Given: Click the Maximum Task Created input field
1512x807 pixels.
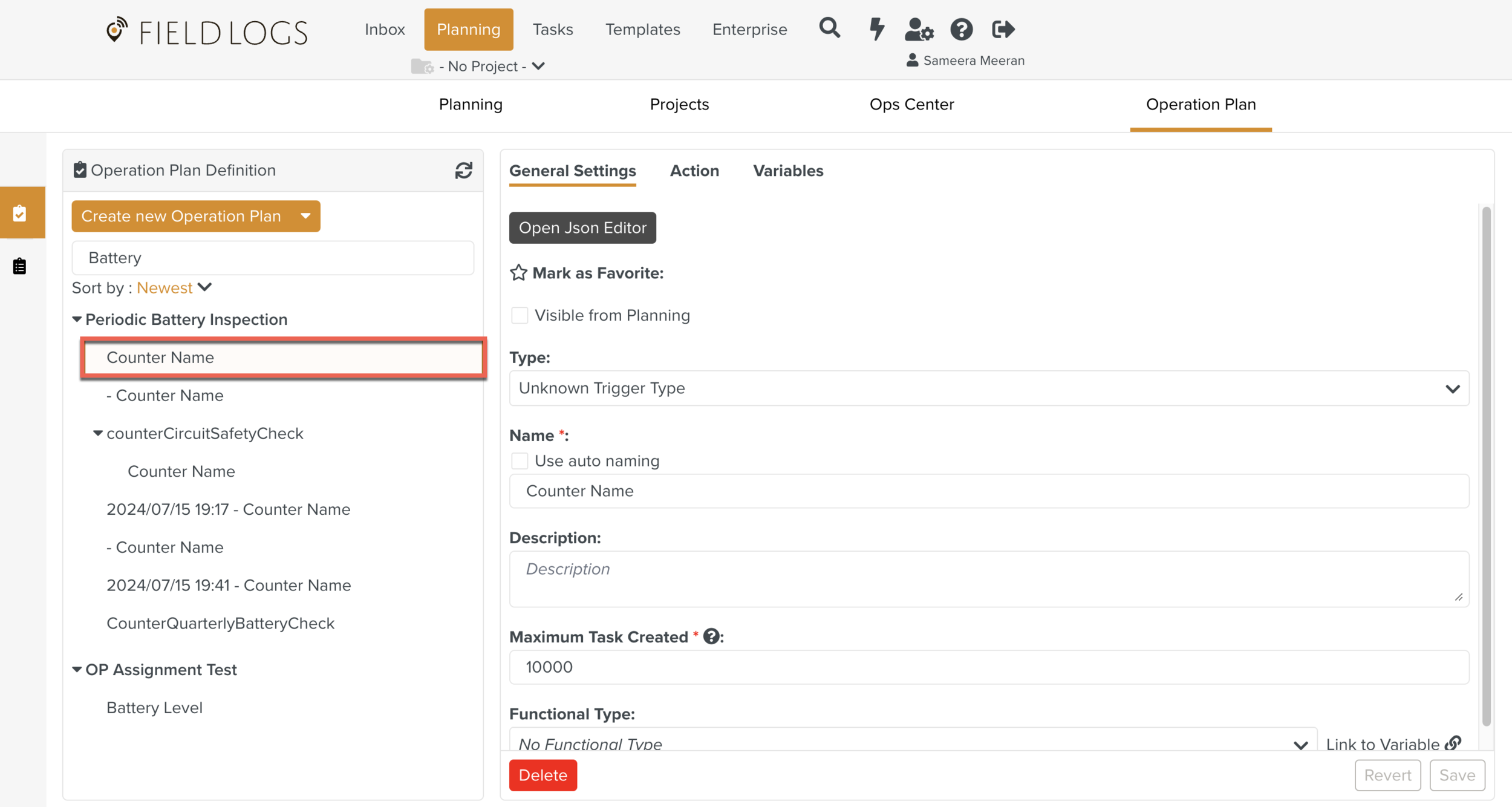Looking at the screenshot, I should tap(989, 667).
